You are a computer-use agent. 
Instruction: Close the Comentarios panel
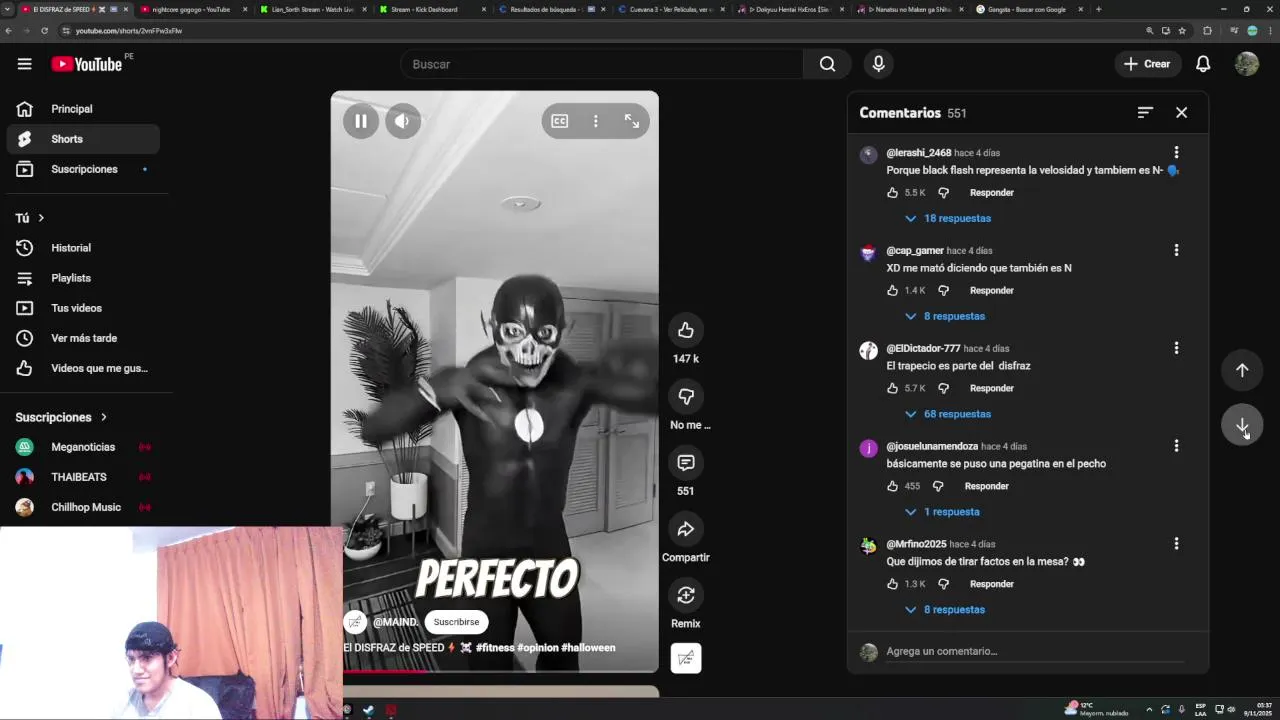1181,113
